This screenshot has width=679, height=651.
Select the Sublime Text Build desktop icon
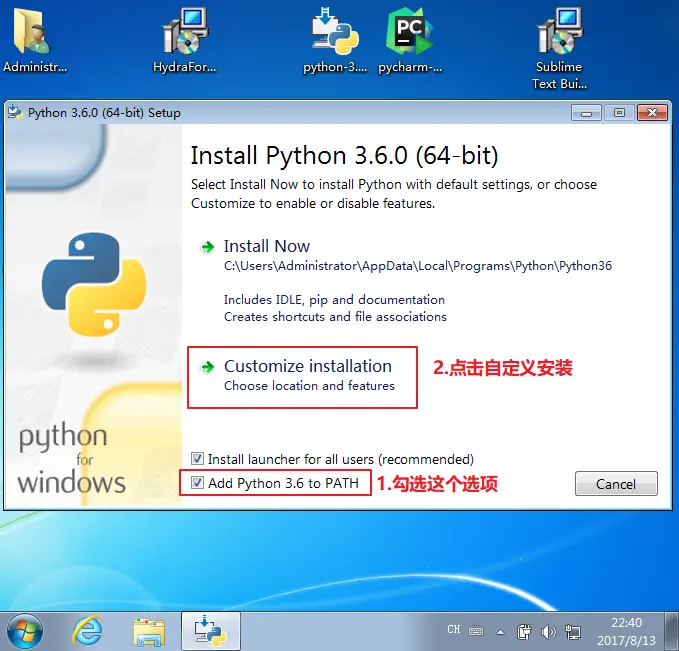coord(559,49)
